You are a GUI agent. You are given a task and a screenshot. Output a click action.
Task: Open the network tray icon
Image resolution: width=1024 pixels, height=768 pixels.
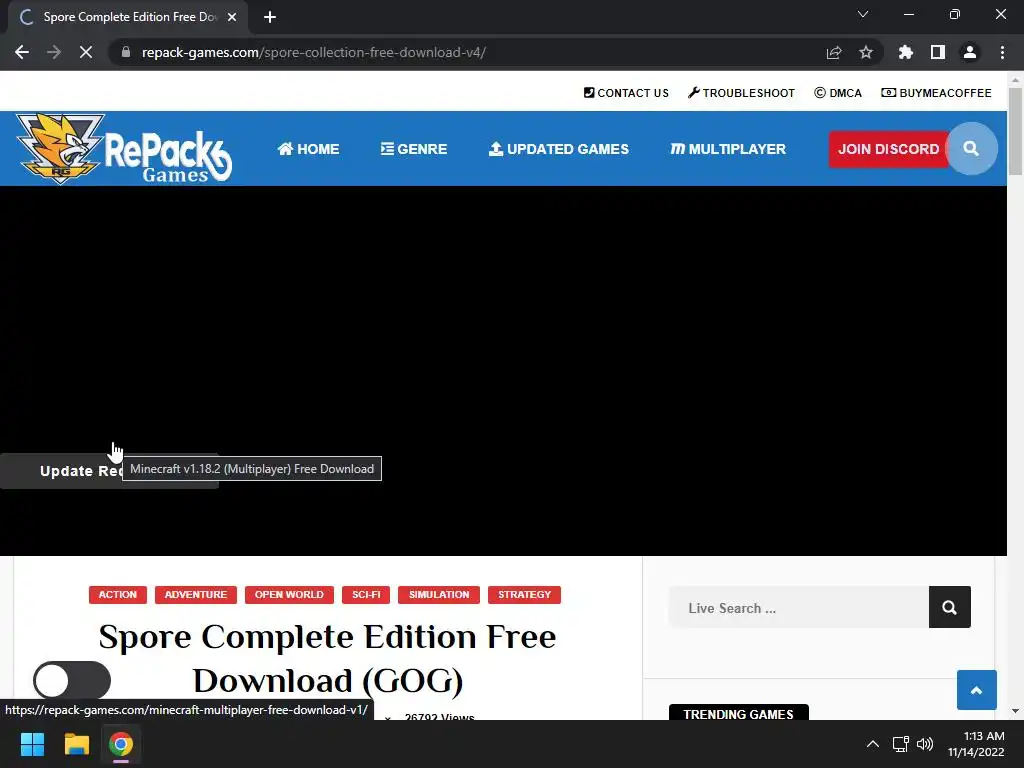[901, 744]
